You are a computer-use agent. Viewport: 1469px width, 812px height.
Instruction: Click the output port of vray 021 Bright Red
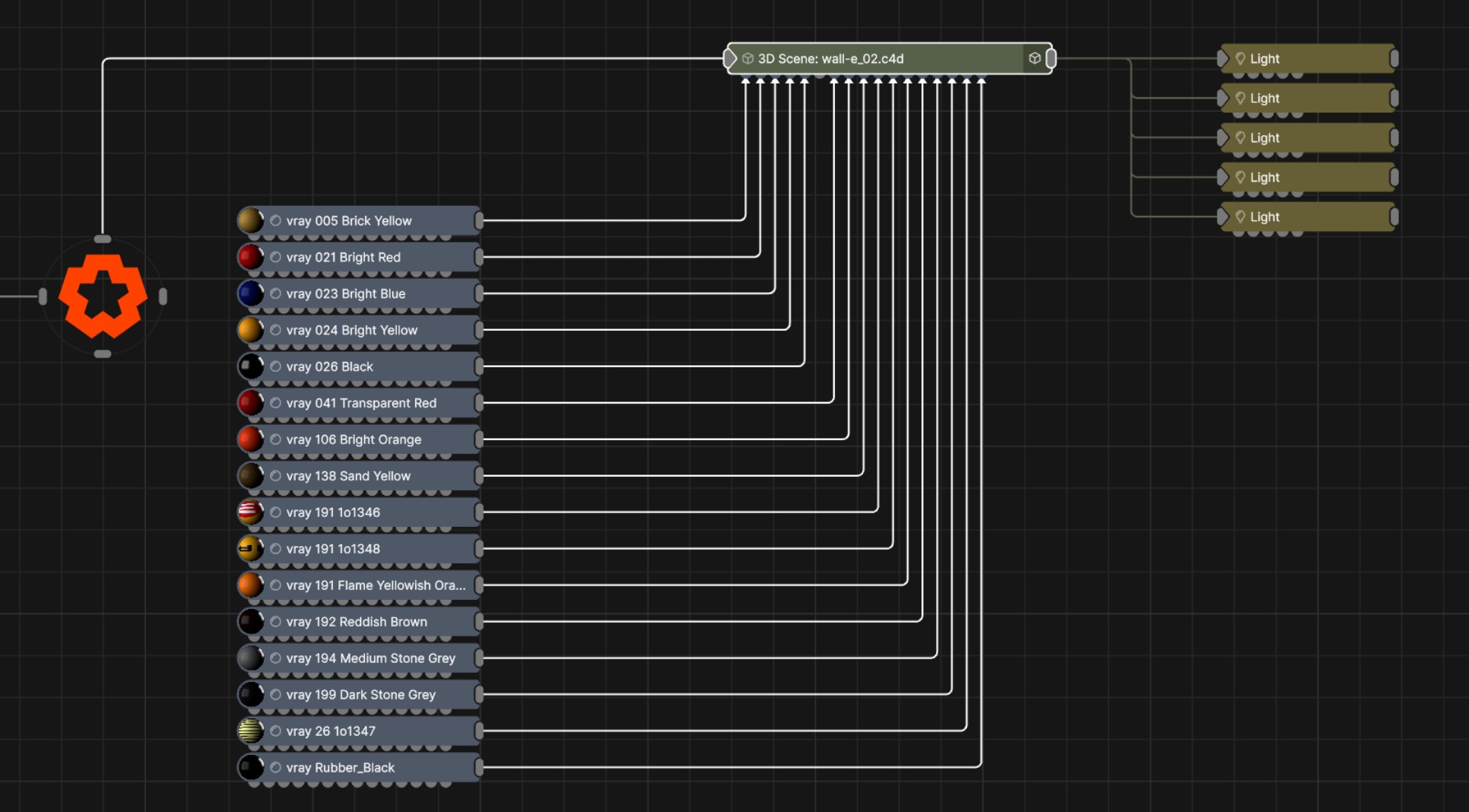479,257
